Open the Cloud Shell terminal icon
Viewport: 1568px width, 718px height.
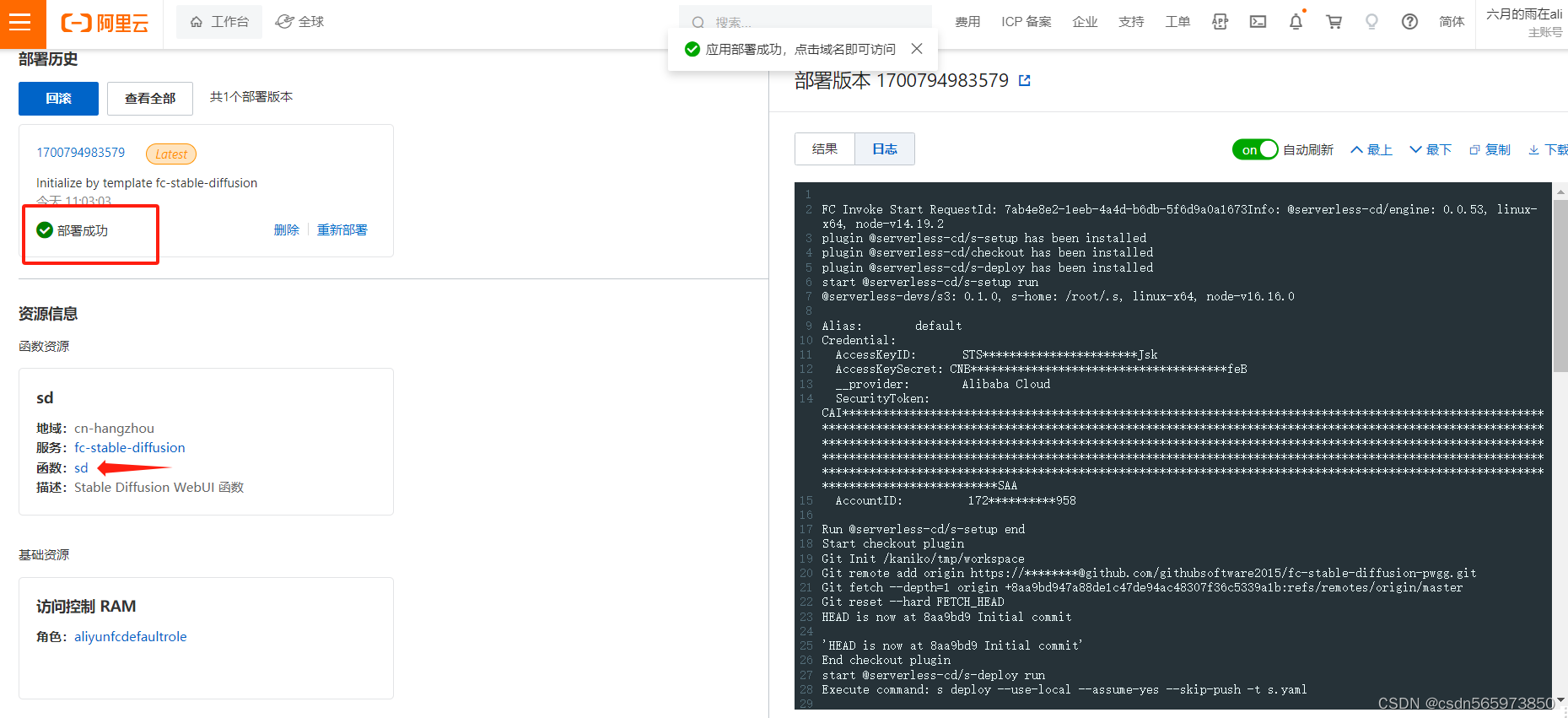click(1258, 22)
